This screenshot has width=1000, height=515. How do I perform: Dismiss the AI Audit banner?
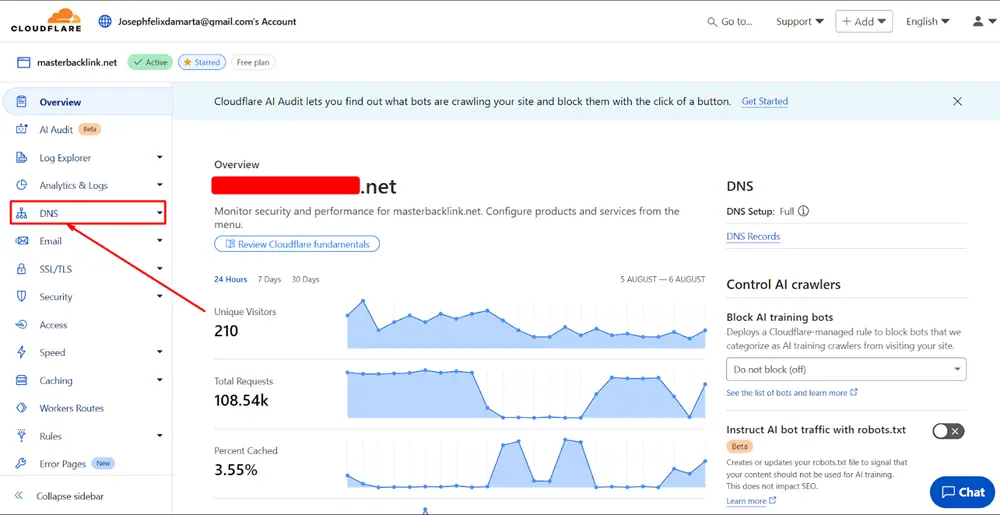pos(957,102)
